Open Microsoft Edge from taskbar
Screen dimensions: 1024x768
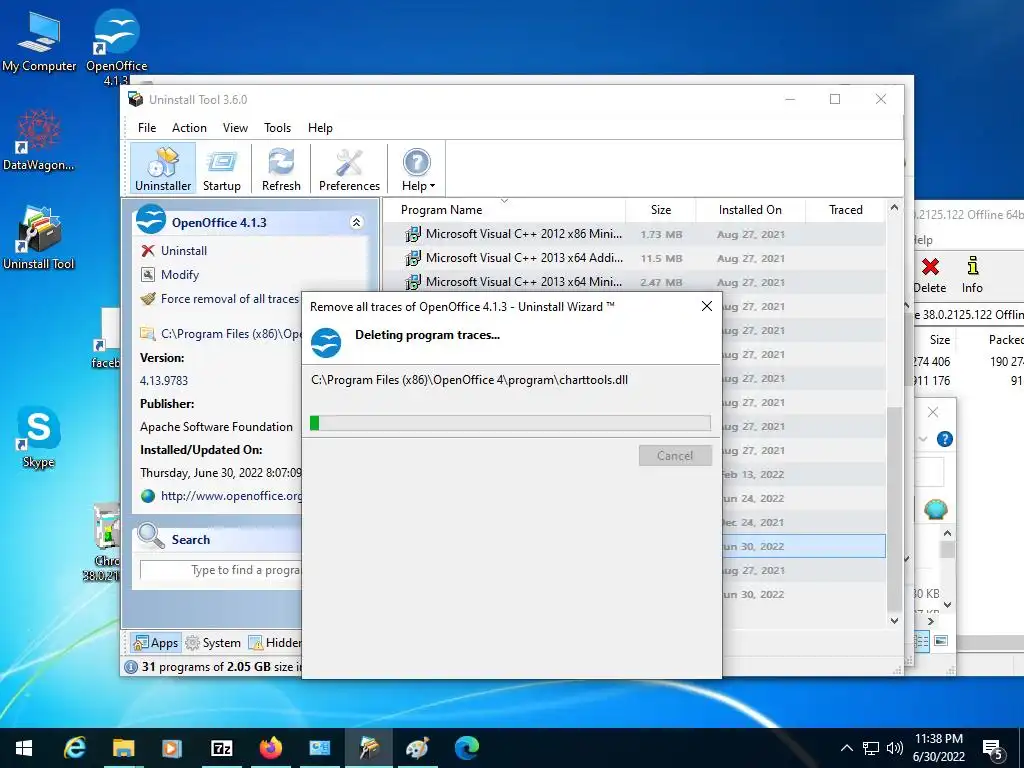[466, 748]
